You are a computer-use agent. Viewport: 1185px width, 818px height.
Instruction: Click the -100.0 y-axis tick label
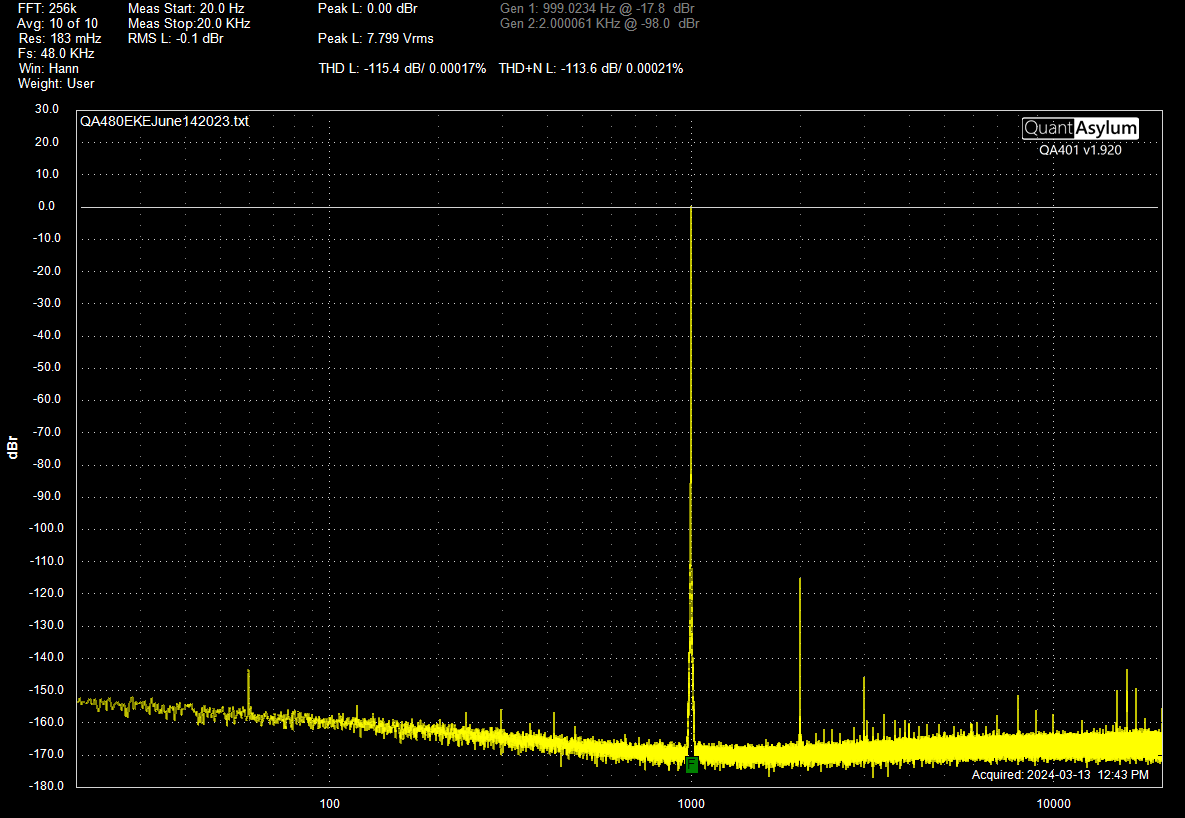pos(46,528)
